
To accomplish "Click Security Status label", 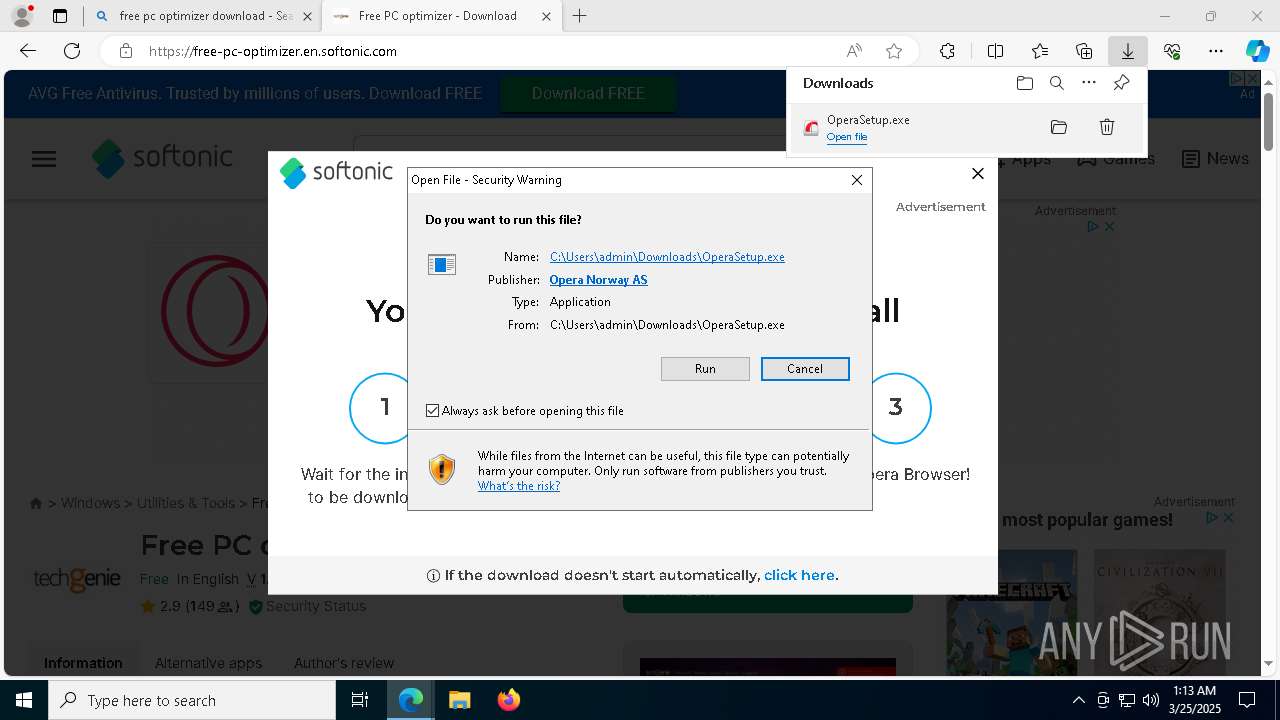I will point(307,606).
